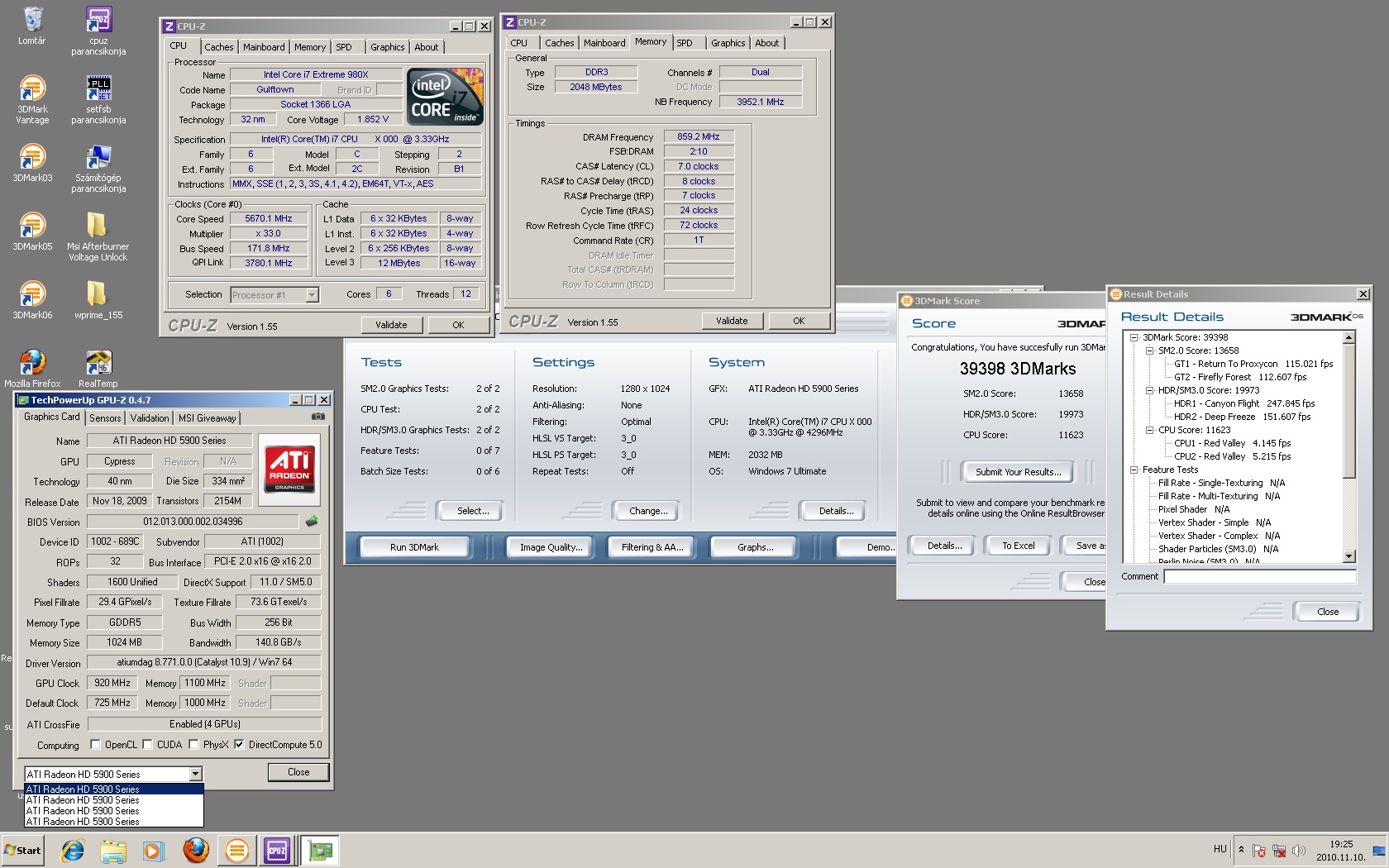Open the SPD tab in Memory window
The image size is (1389, 868).
click(685, 43)
